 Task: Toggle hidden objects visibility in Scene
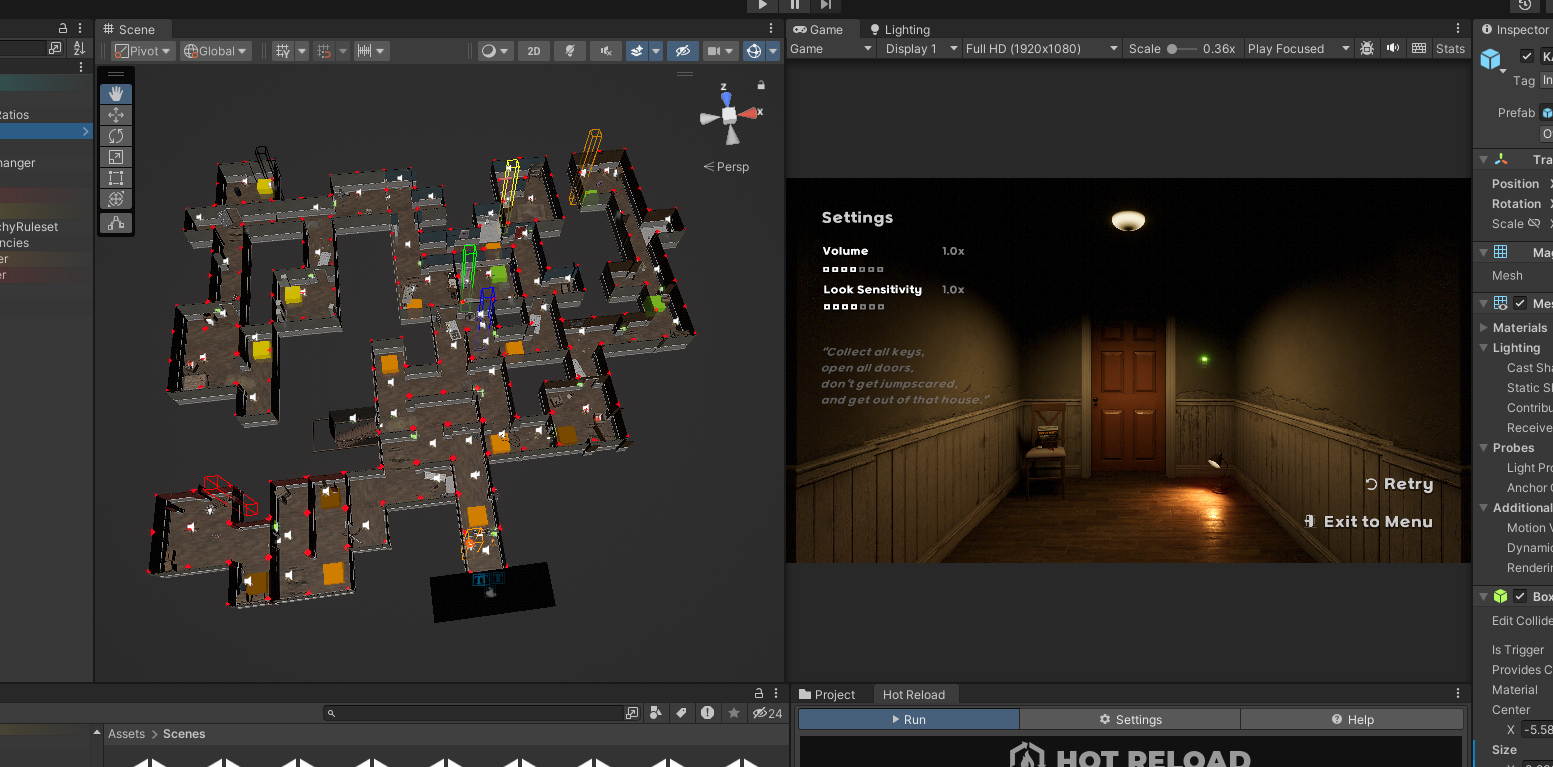682,51
